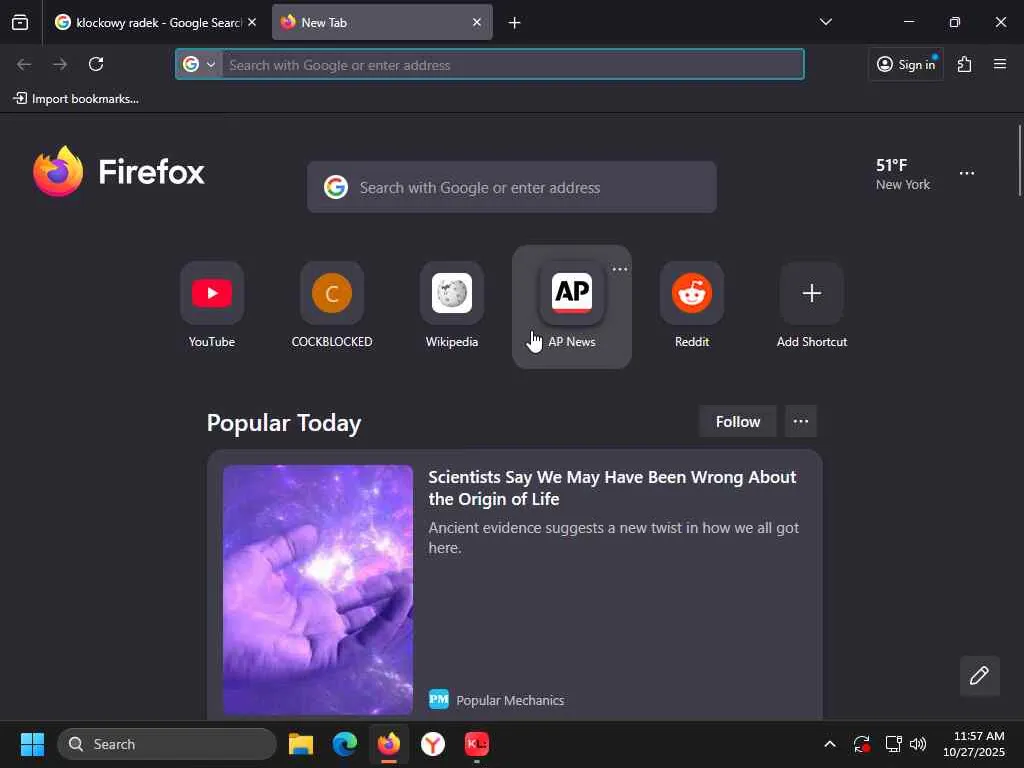Open the Scientists Say We May Have Been Wrong headline
This screenshot has height=768, width=1024.
click(x=612, y=488)
